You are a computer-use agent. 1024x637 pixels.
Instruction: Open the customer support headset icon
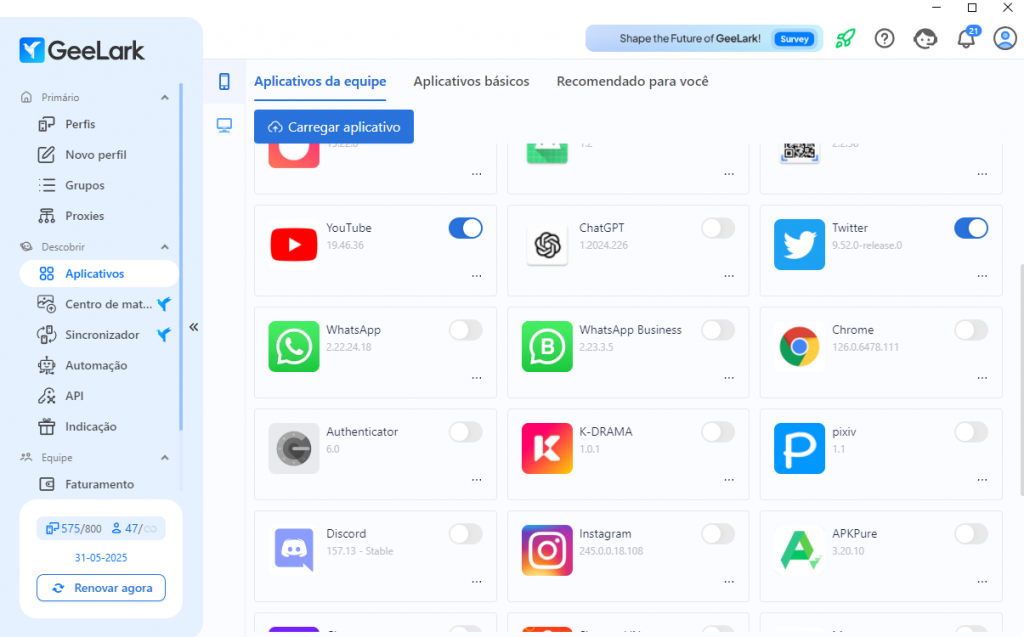(925, 39)
